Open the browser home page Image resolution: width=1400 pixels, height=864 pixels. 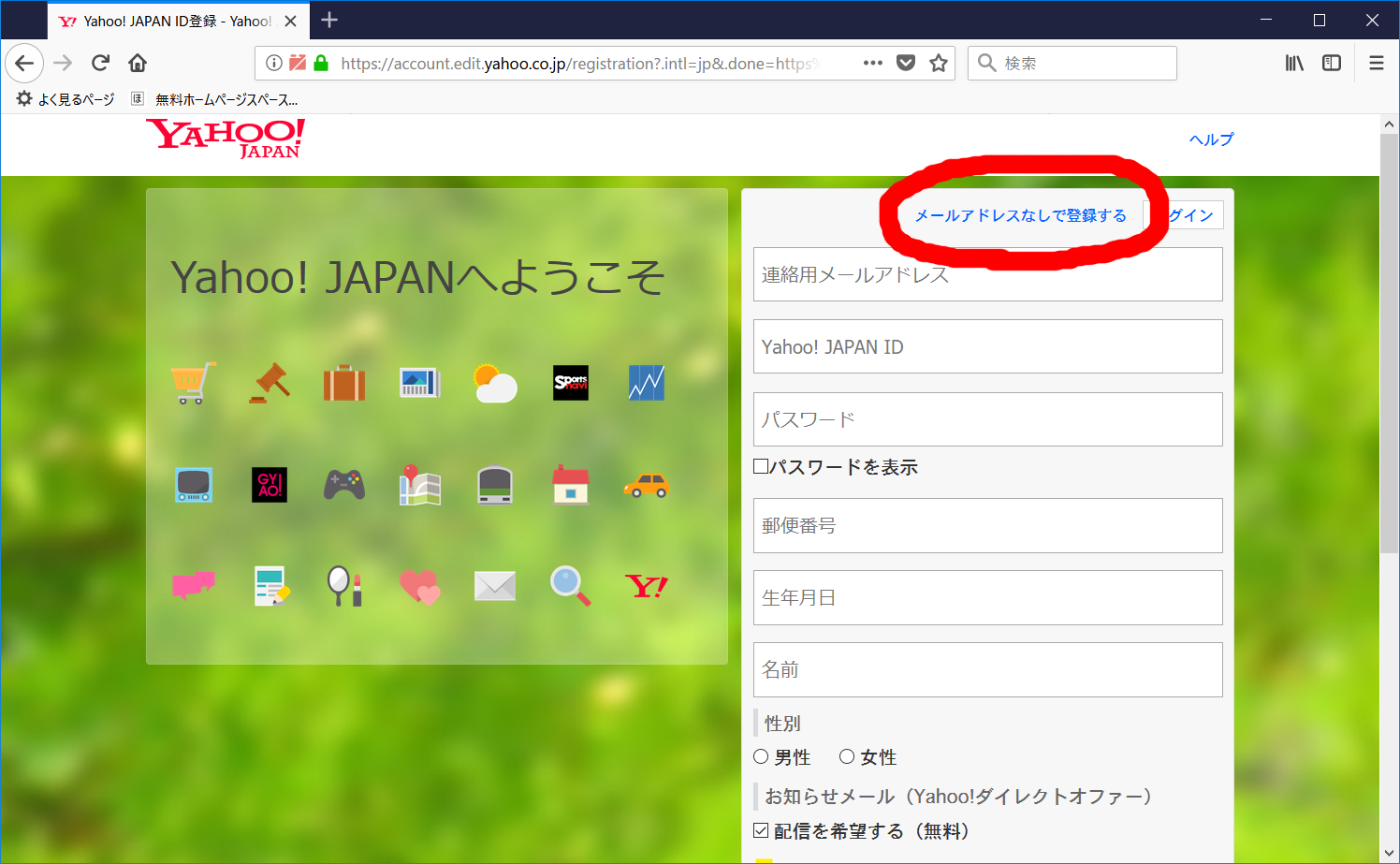pos(138,63)
